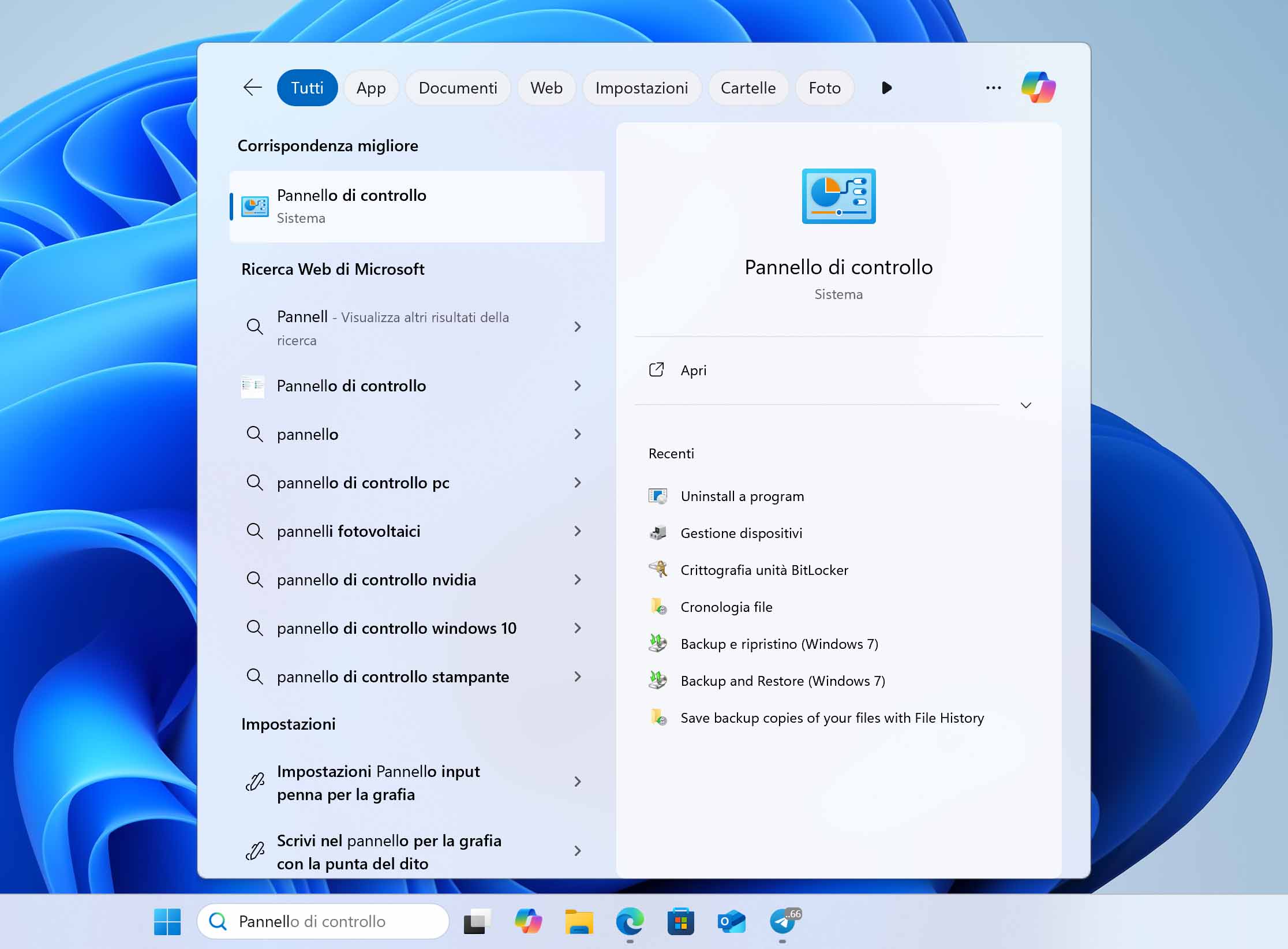Click the Cronologia file folder icon
Screen dimensions: 1288x949
(658, 607)
